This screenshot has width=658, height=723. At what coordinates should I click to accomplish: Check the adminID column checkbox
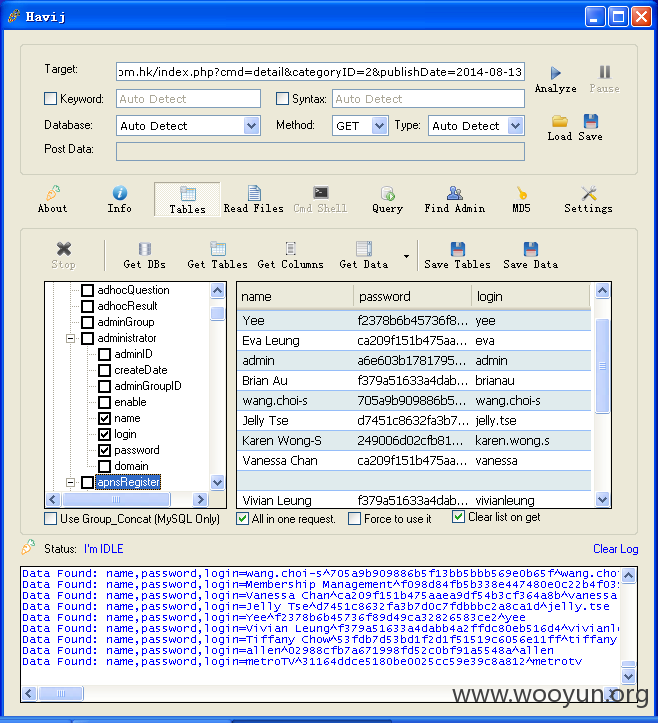(105, 354)
